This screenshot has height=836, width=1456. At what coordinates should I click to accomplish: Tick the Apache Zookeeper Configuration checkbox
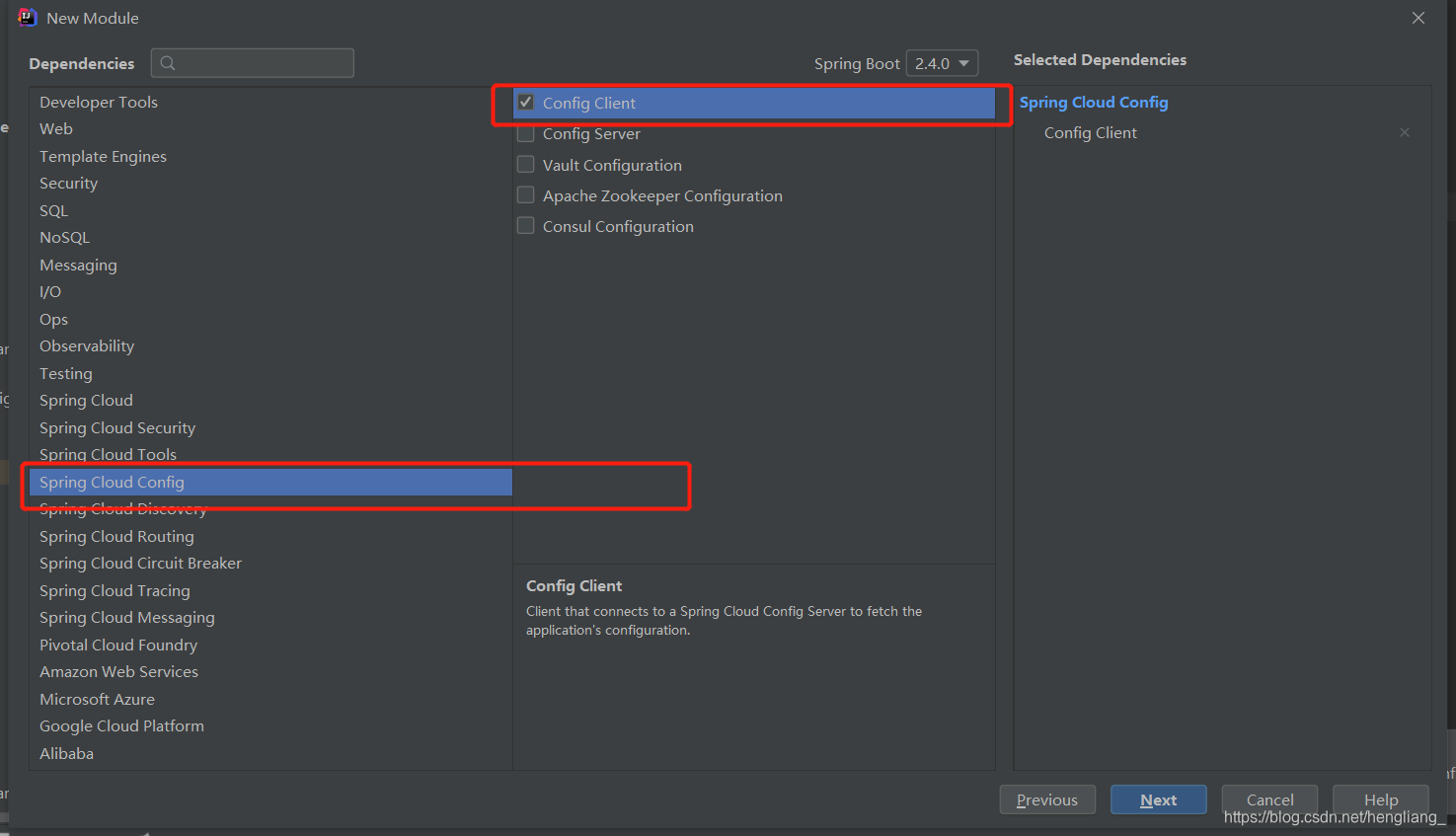pos(526,194)
